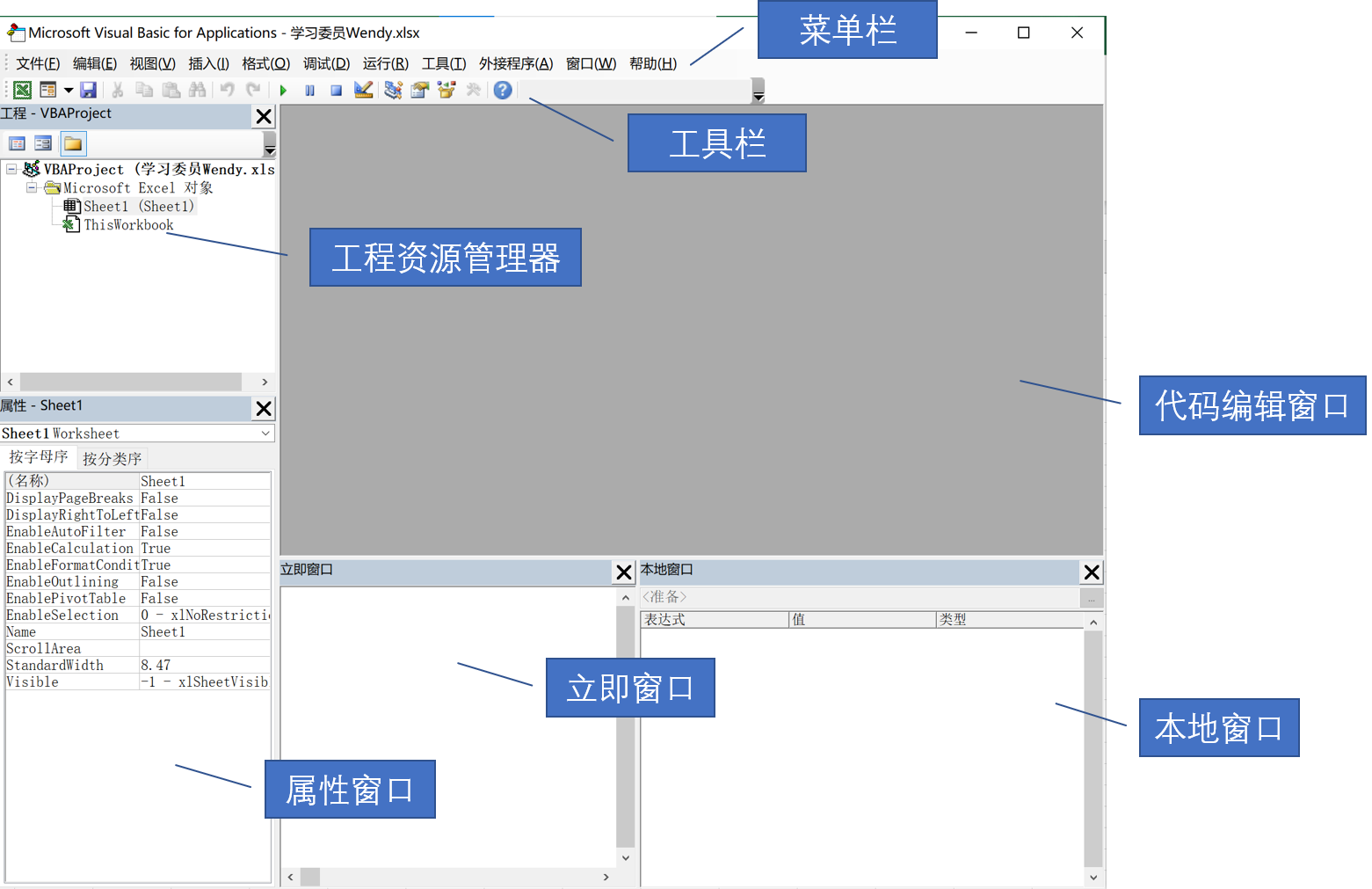
Task: Open the 格式(O) menu
Action: [265, 63]
